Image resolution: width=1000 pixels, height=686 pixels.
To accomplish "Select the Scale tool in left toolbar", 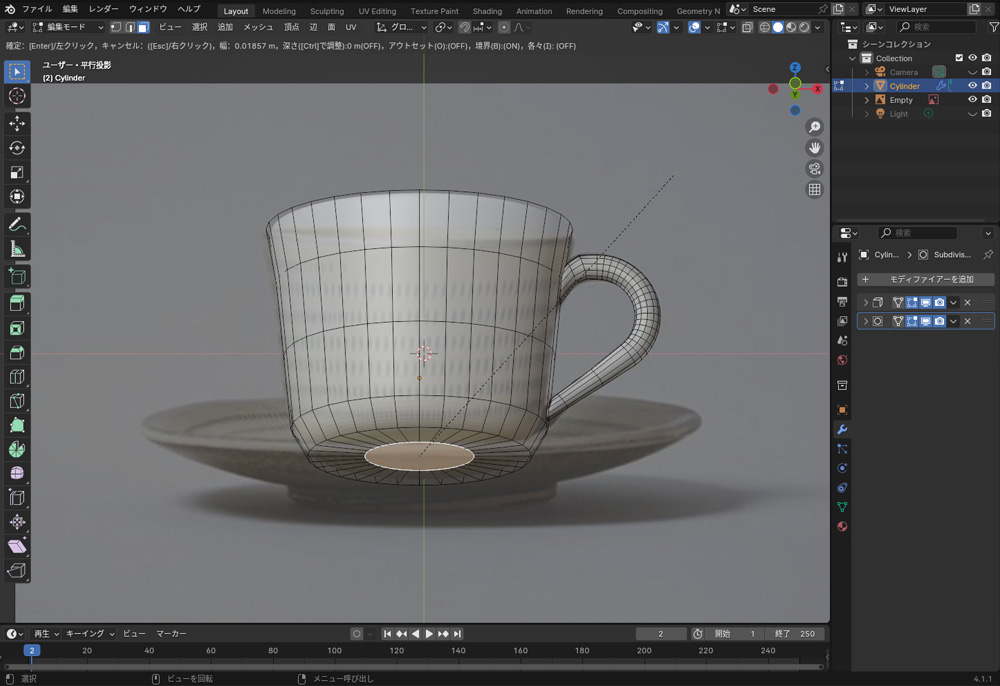I will coord(17,172).
